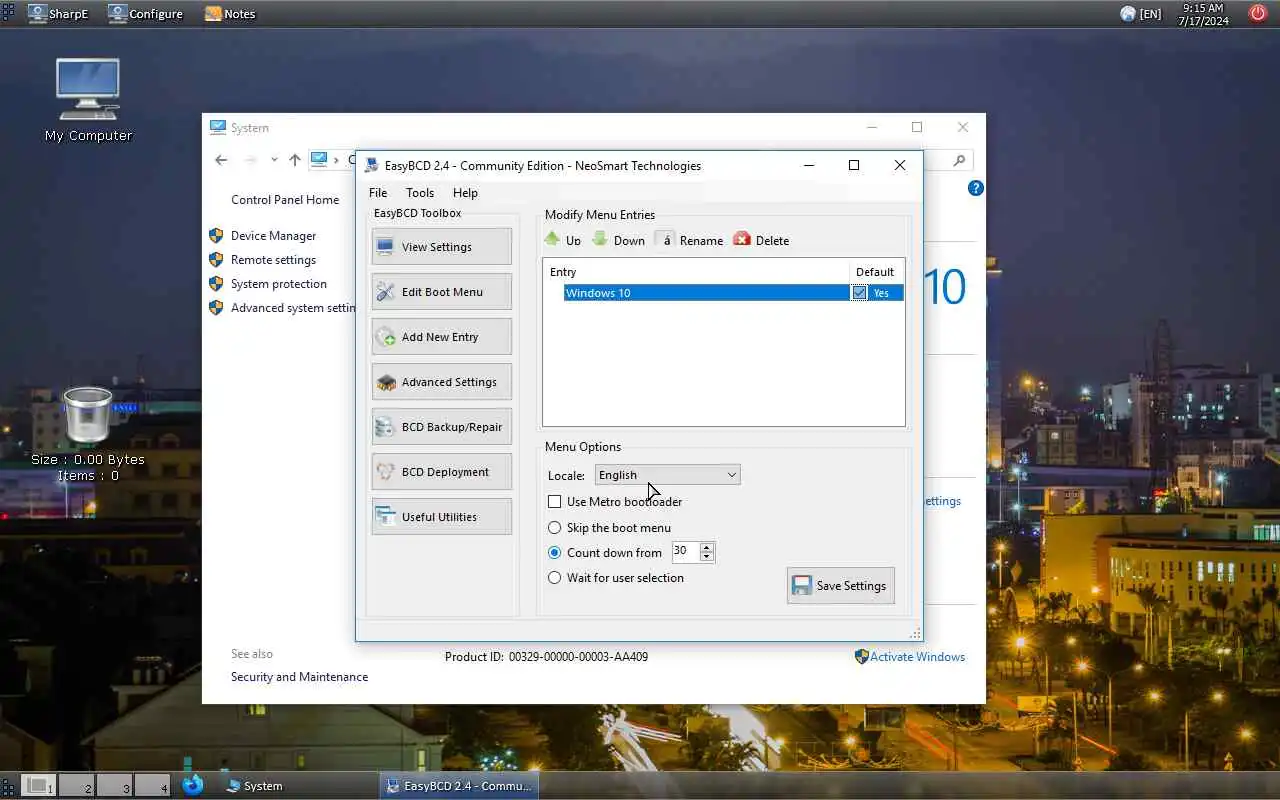Click the System window title icon
The width and height of the screenshot is (1280, 800).
[x=218, y=127]
